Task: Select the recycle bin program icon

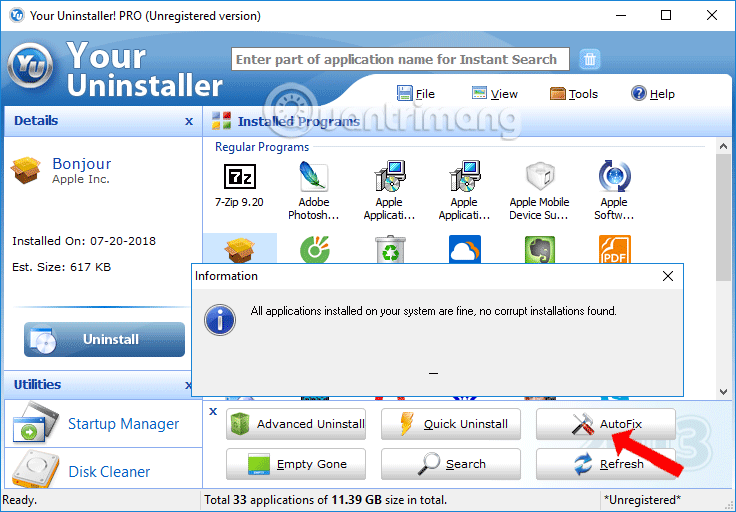Action: tap(390, 249)
